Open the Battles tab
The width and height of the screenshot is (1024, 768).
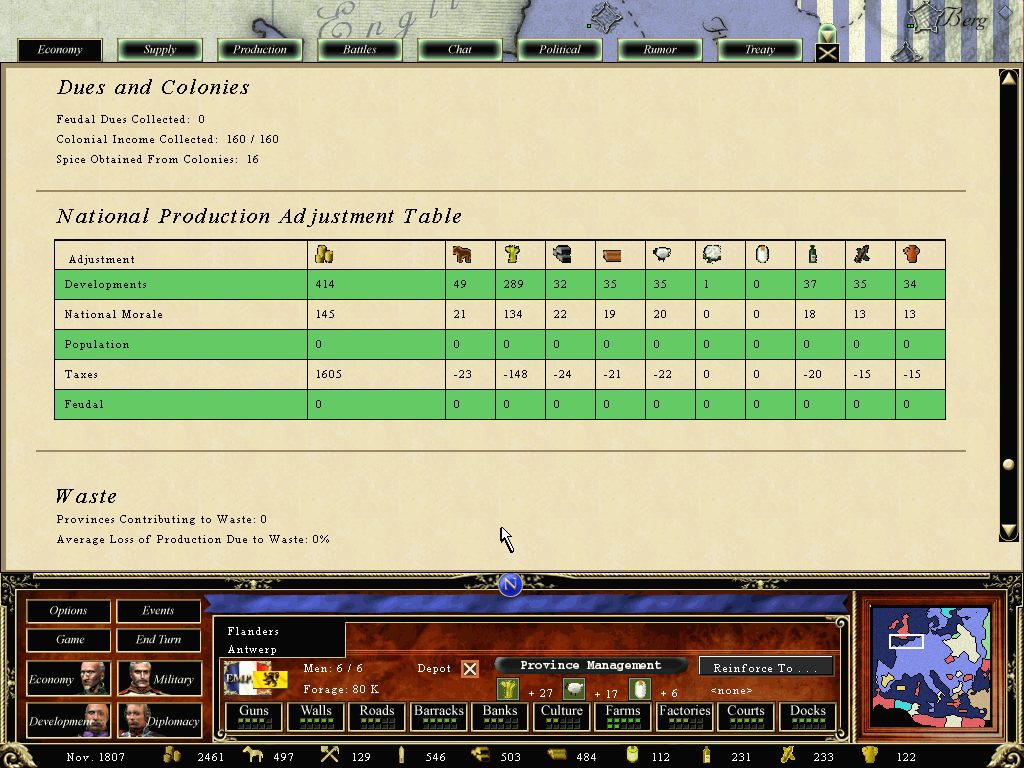(x=360, y=50)
